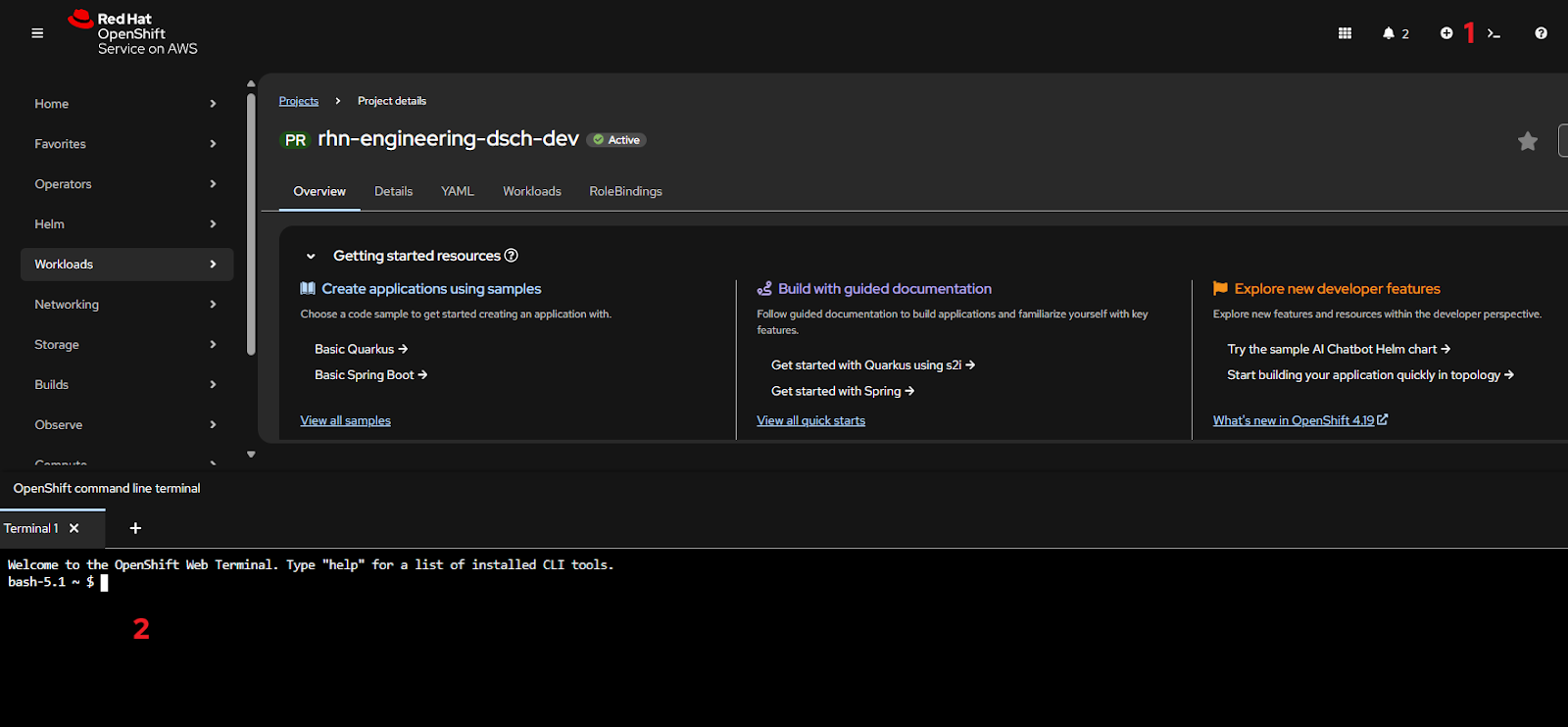The image size is (1568, 727).
Task: Open the web terminal icon in header
Action: 1494,33
